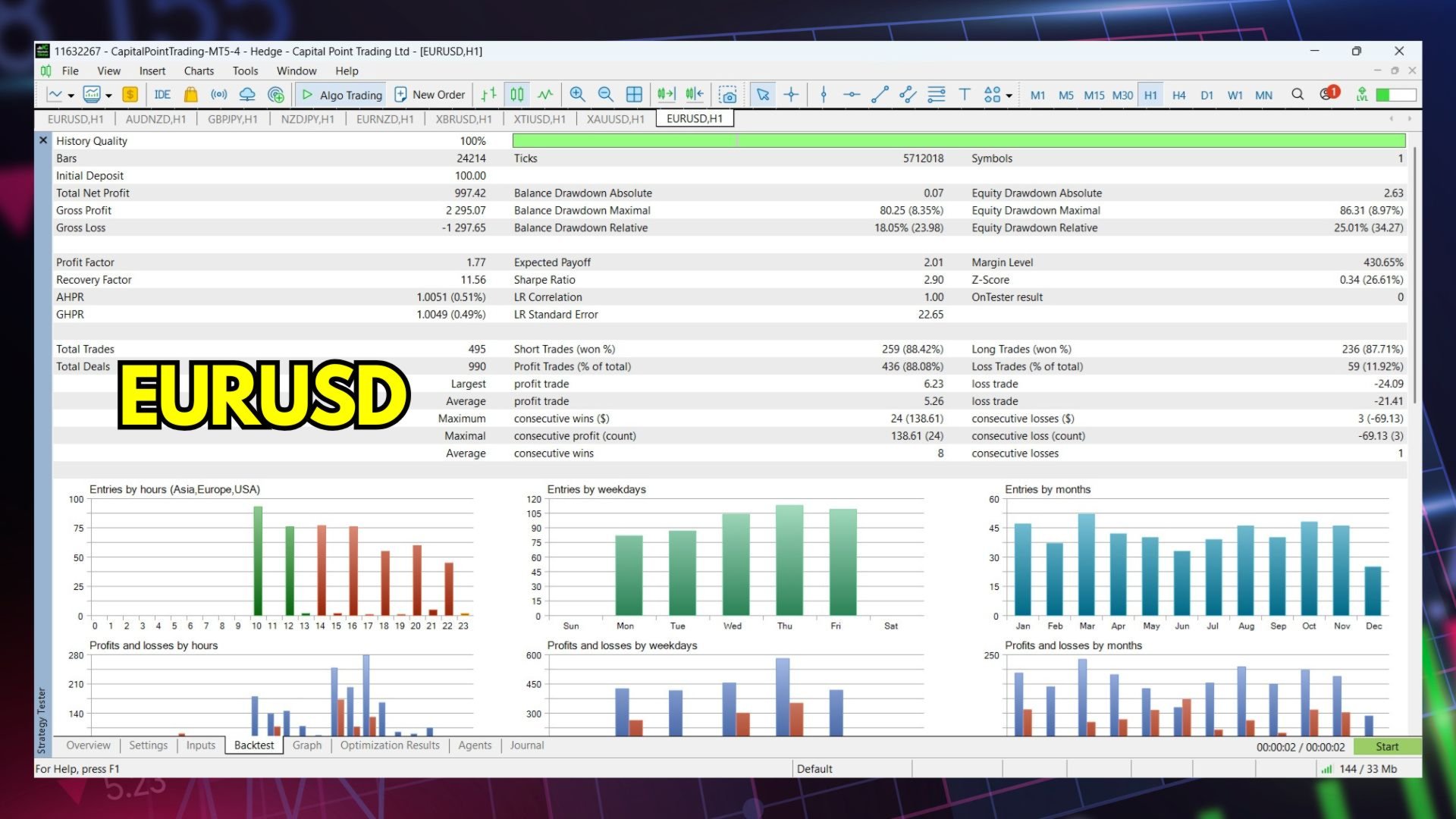The height and width of the screenshot is (819, 1456).
Task: Open the Charts menu
Action: click(199, 71)
